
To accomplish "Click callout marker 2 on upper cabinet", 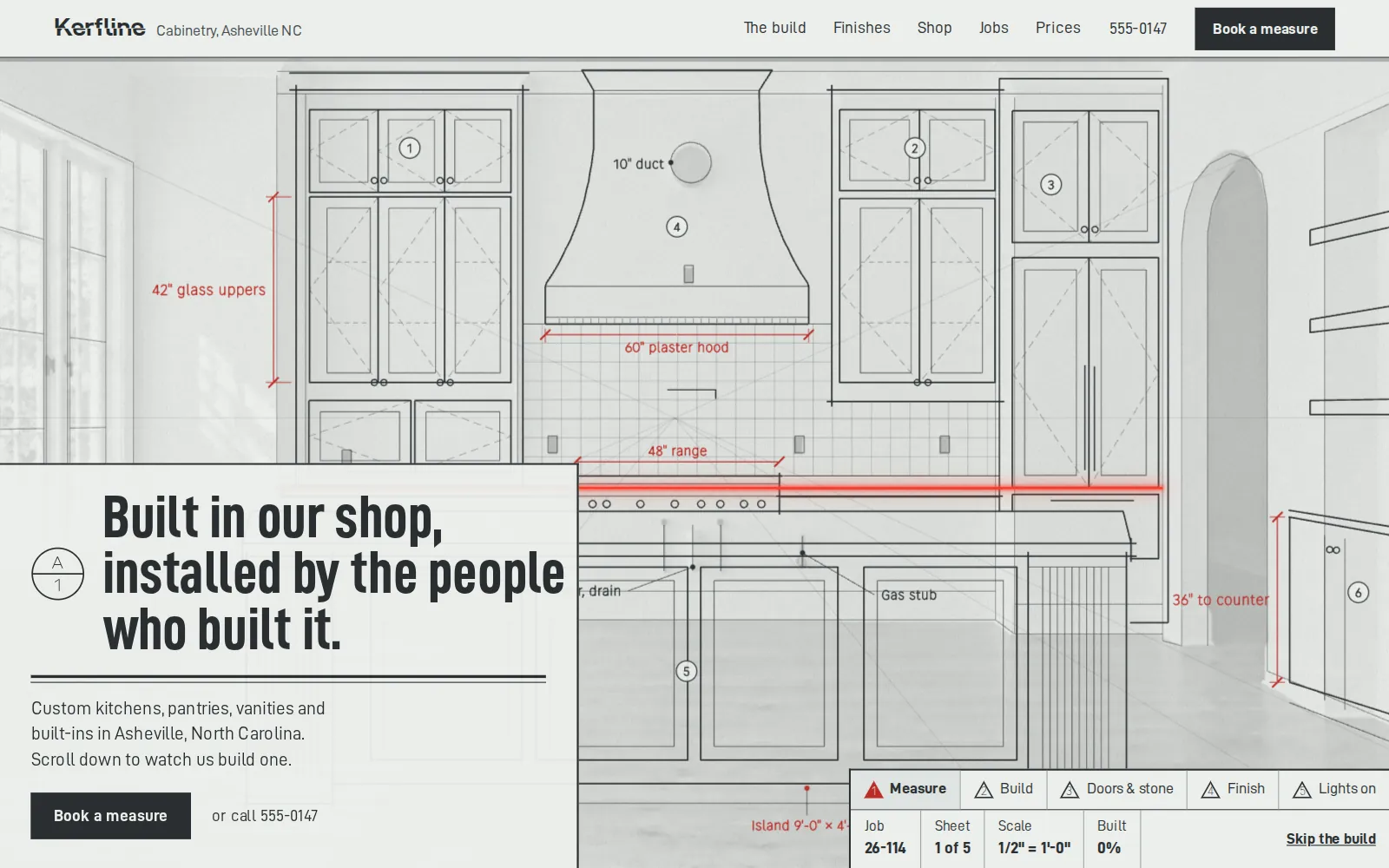I will pos(914,148).
